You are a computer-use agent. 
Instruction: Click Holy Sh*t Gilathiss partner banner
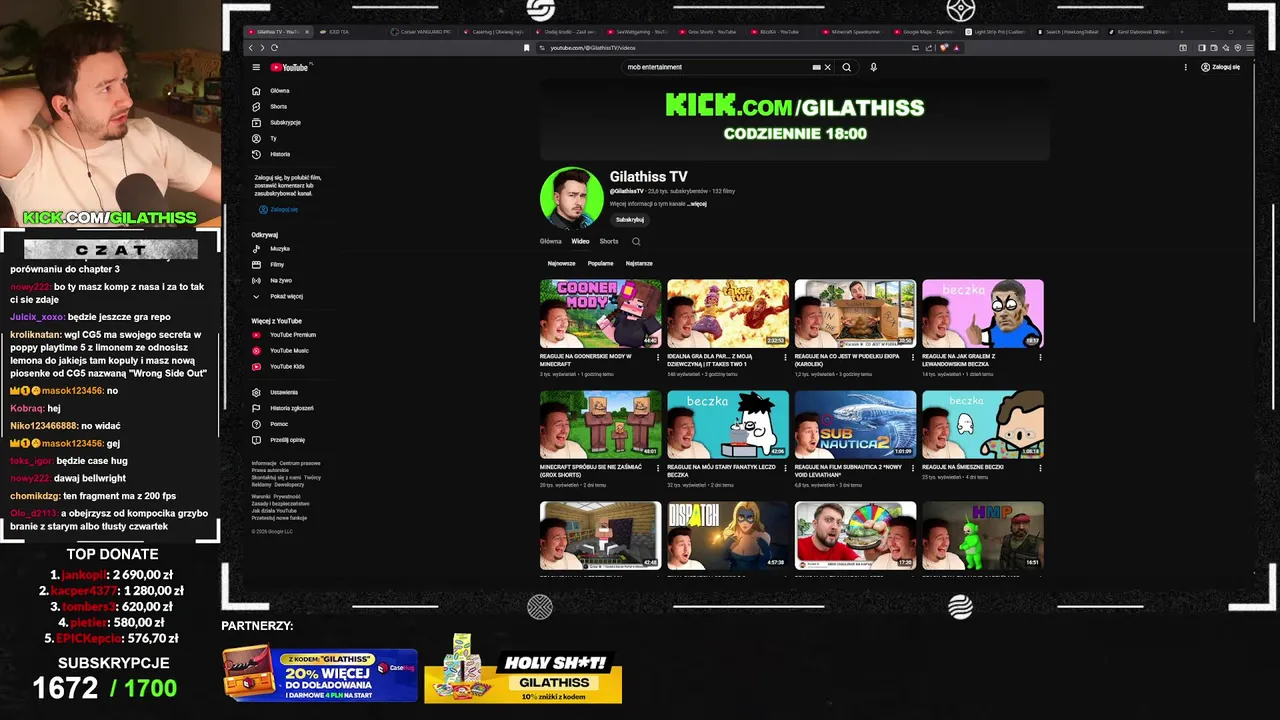coord(523,670)
